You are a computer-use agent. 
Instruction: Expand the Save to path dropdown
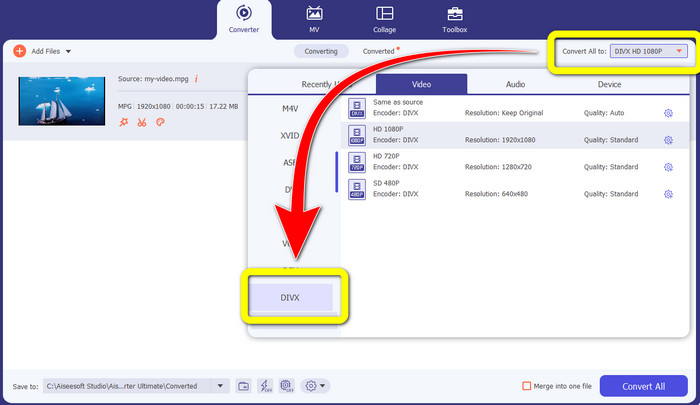tap(220, 386)
